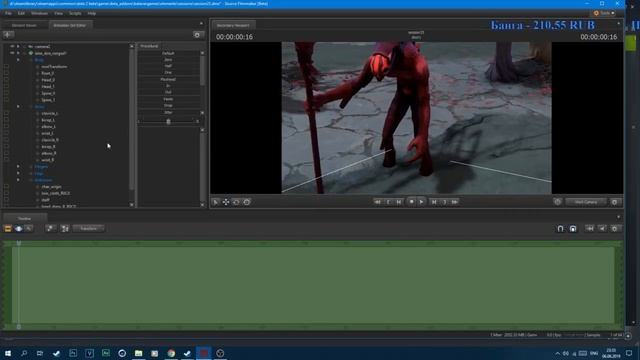Click the Zero procedural preset
The width and height of the screenshot is (640, 360).
(x=168, y=60)
